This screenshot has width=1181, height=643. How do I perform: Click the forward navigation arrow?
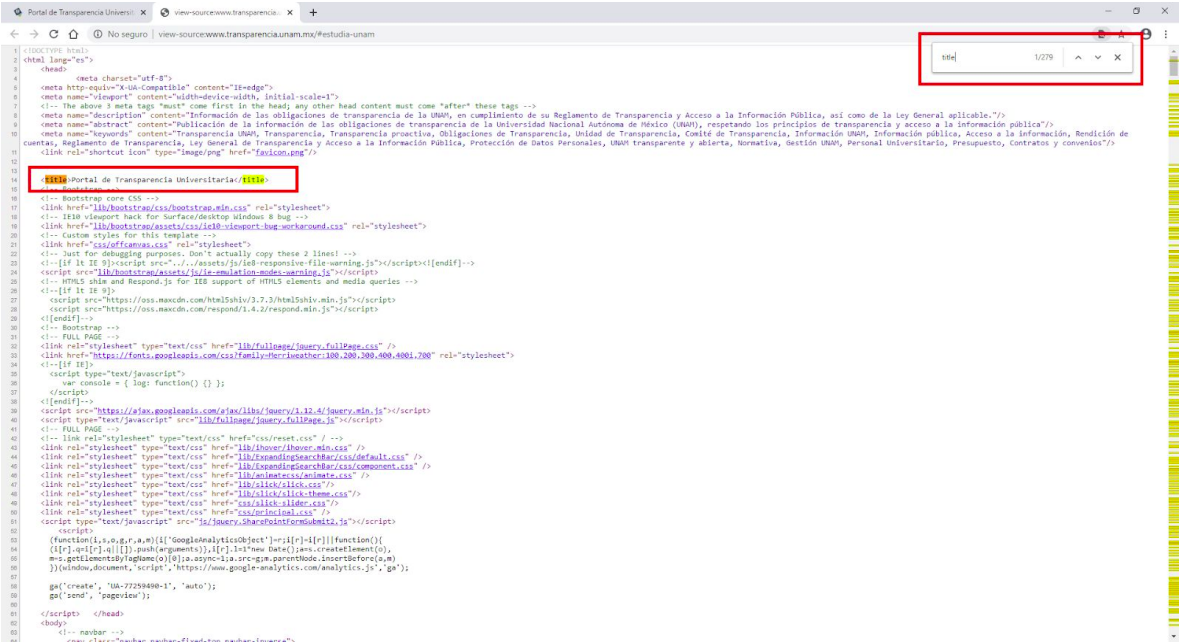coord(34,34)
